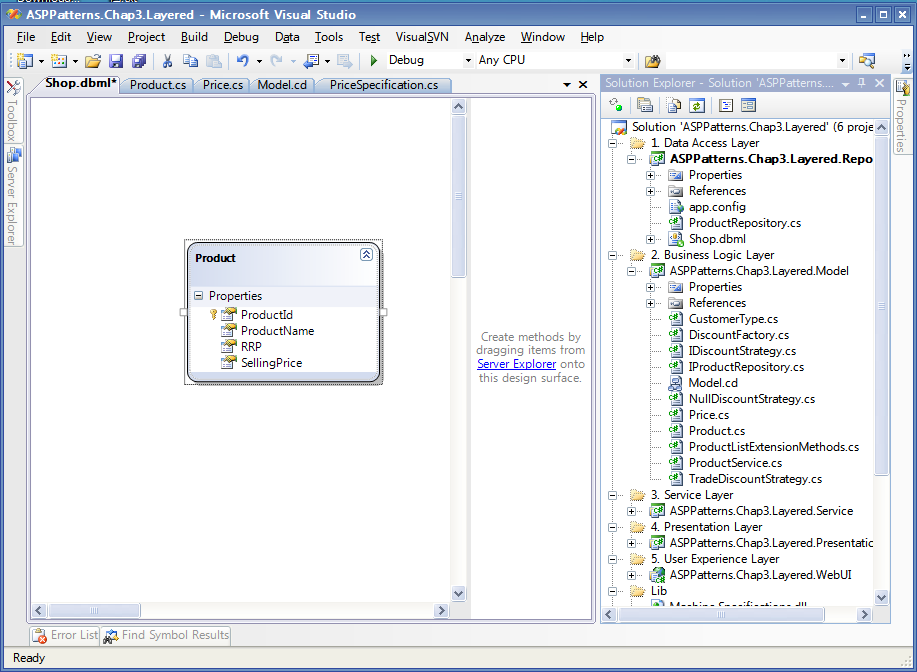Expand the ASPPatterns.Chap3.Layered.Service project node
Viewport: 917px width, 672px height.
coord(631,511)
